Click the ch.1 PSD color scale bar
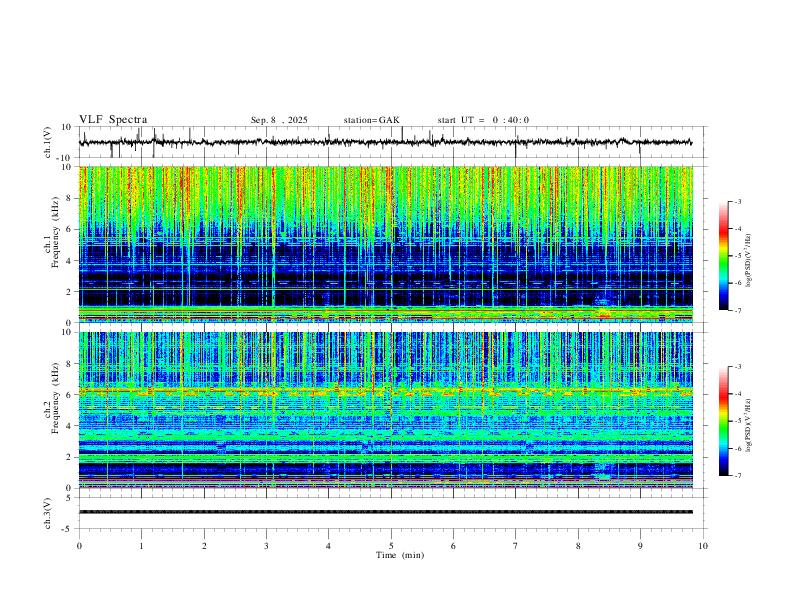Screen dimensions: 792x612 click(x=723, y=256)
